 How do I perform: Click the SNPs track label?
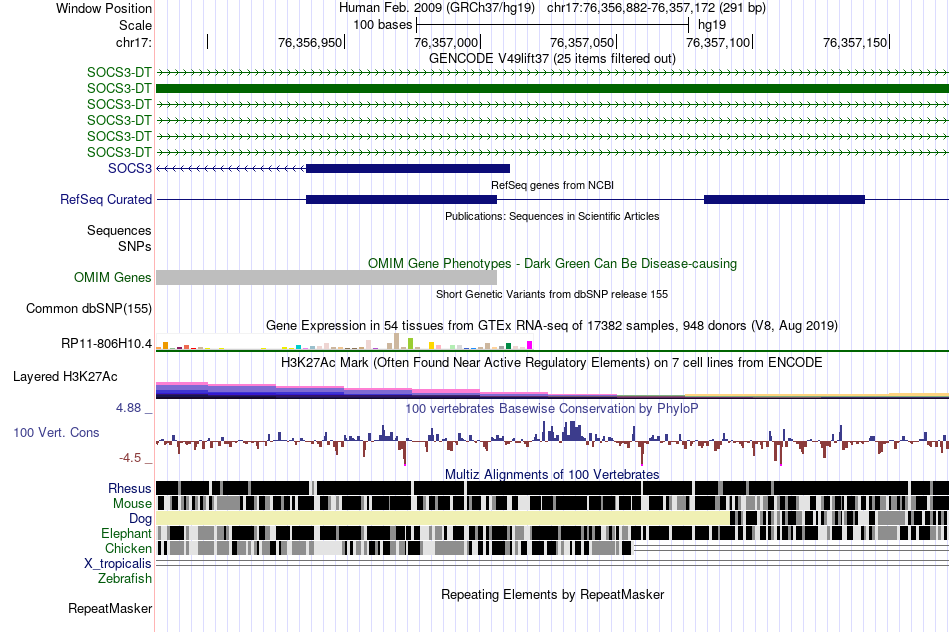(x=135, y=247)
